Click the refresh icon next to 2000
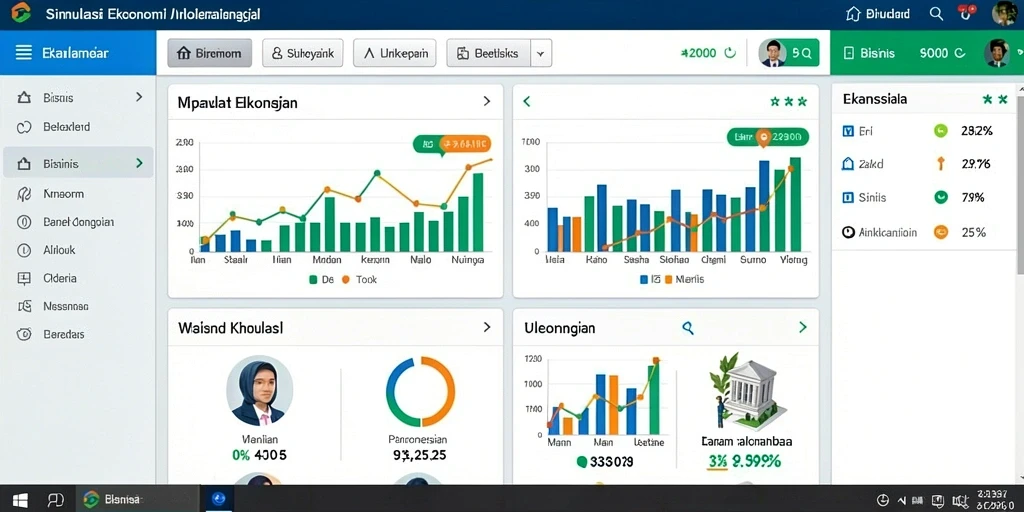Image resolution: width=1024 pixels, height=512 pixels. 731,53
